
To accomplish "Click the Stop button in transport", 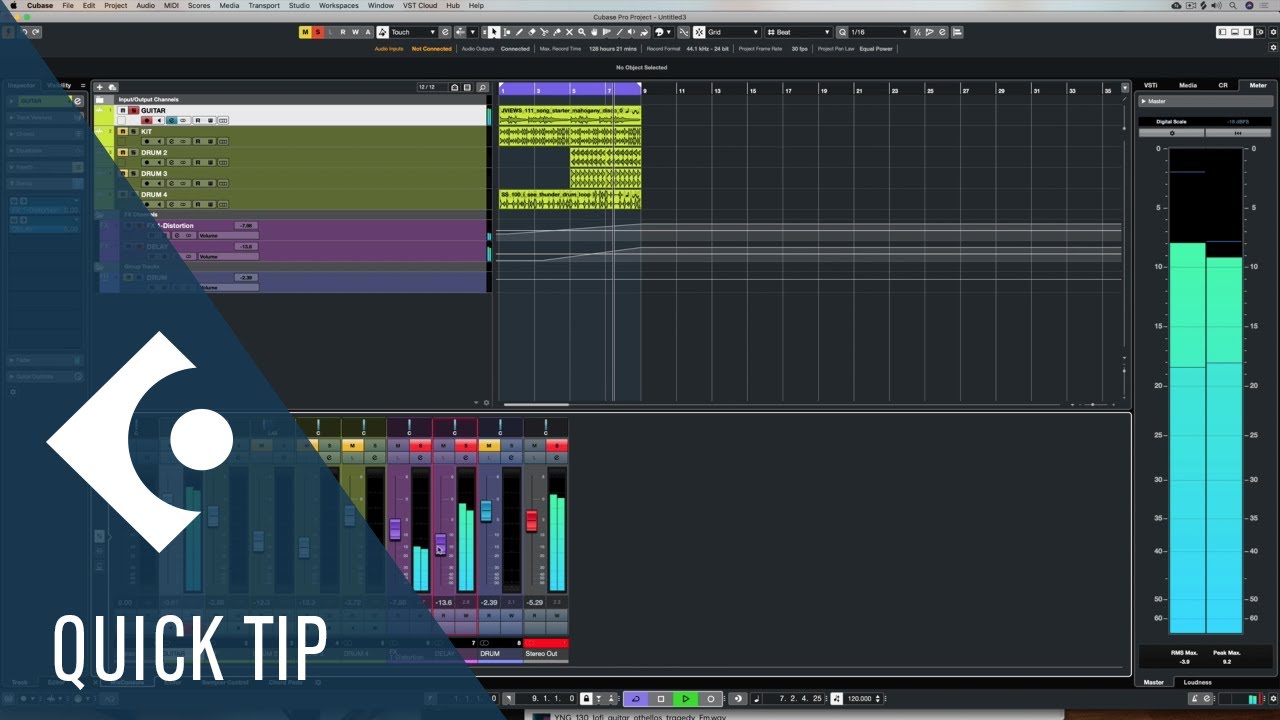I will pyautogui.click(x=661, y=699).
